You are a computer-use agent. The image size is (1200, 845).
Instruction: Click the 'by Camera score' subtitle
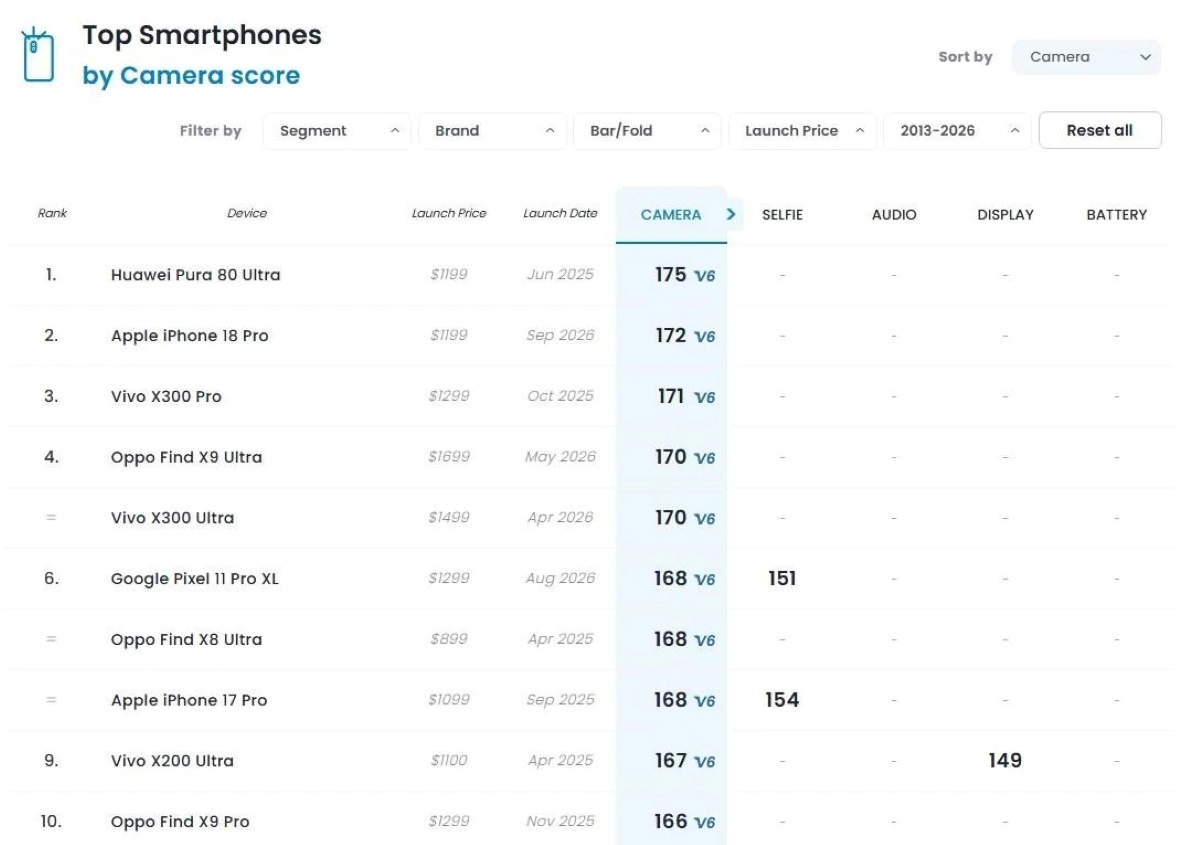point(191,76)
